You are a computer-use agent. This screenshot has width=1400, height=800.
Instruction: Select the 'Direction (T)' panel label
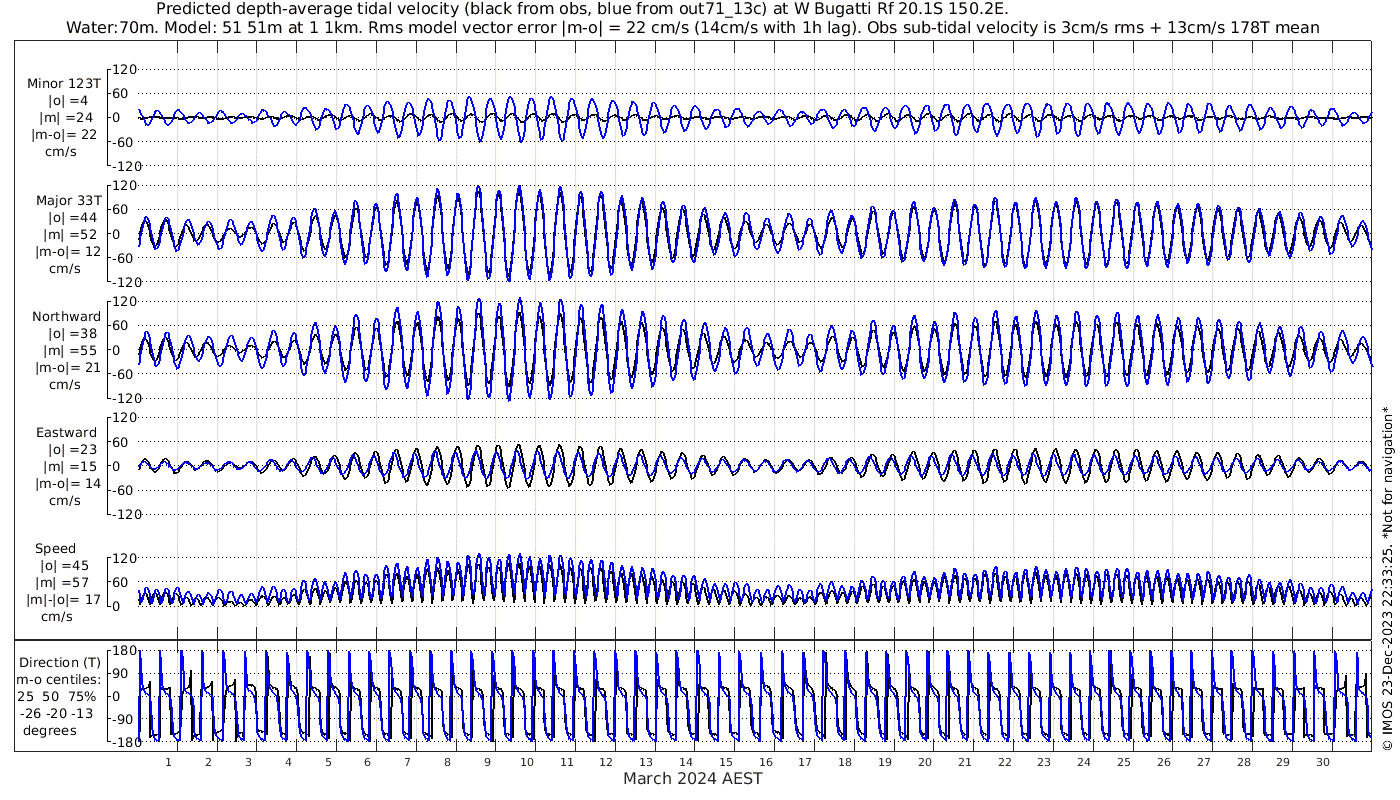tap(61, 663)
